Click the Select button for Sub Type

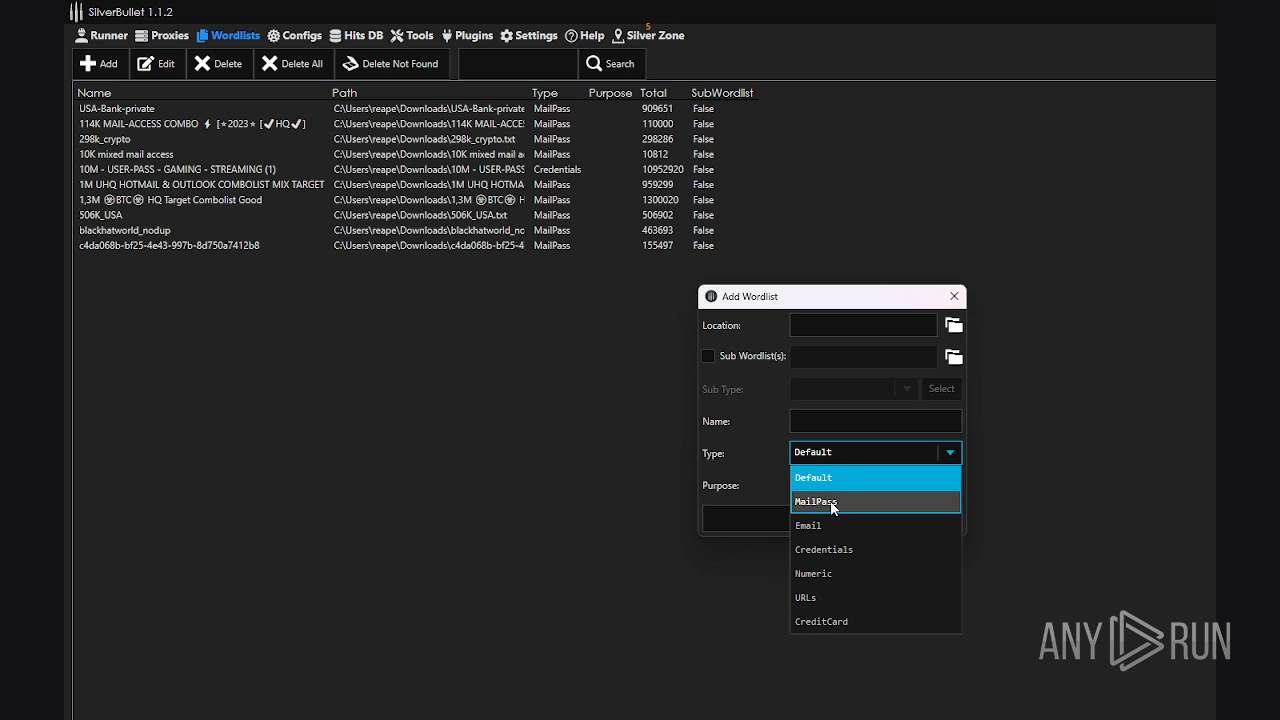(941, 389)
